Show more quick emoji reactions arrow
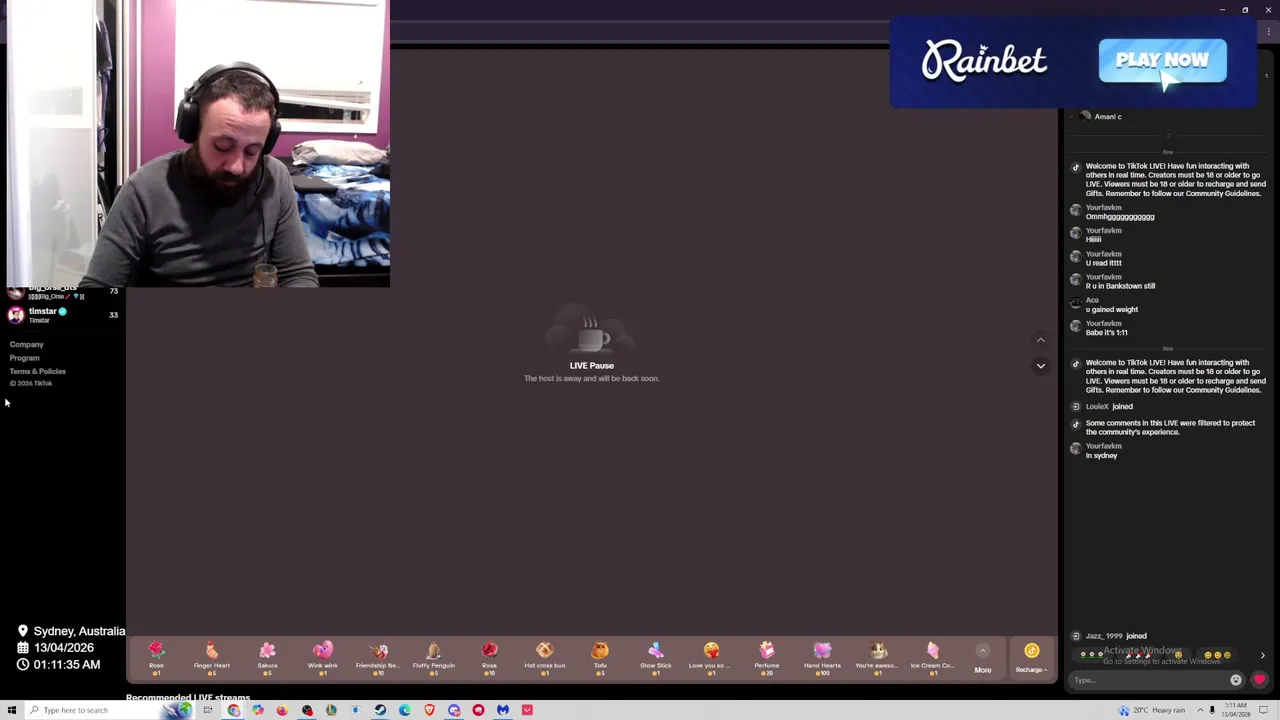Viewport: 1280px width, 720px height. coord(1262,656)
